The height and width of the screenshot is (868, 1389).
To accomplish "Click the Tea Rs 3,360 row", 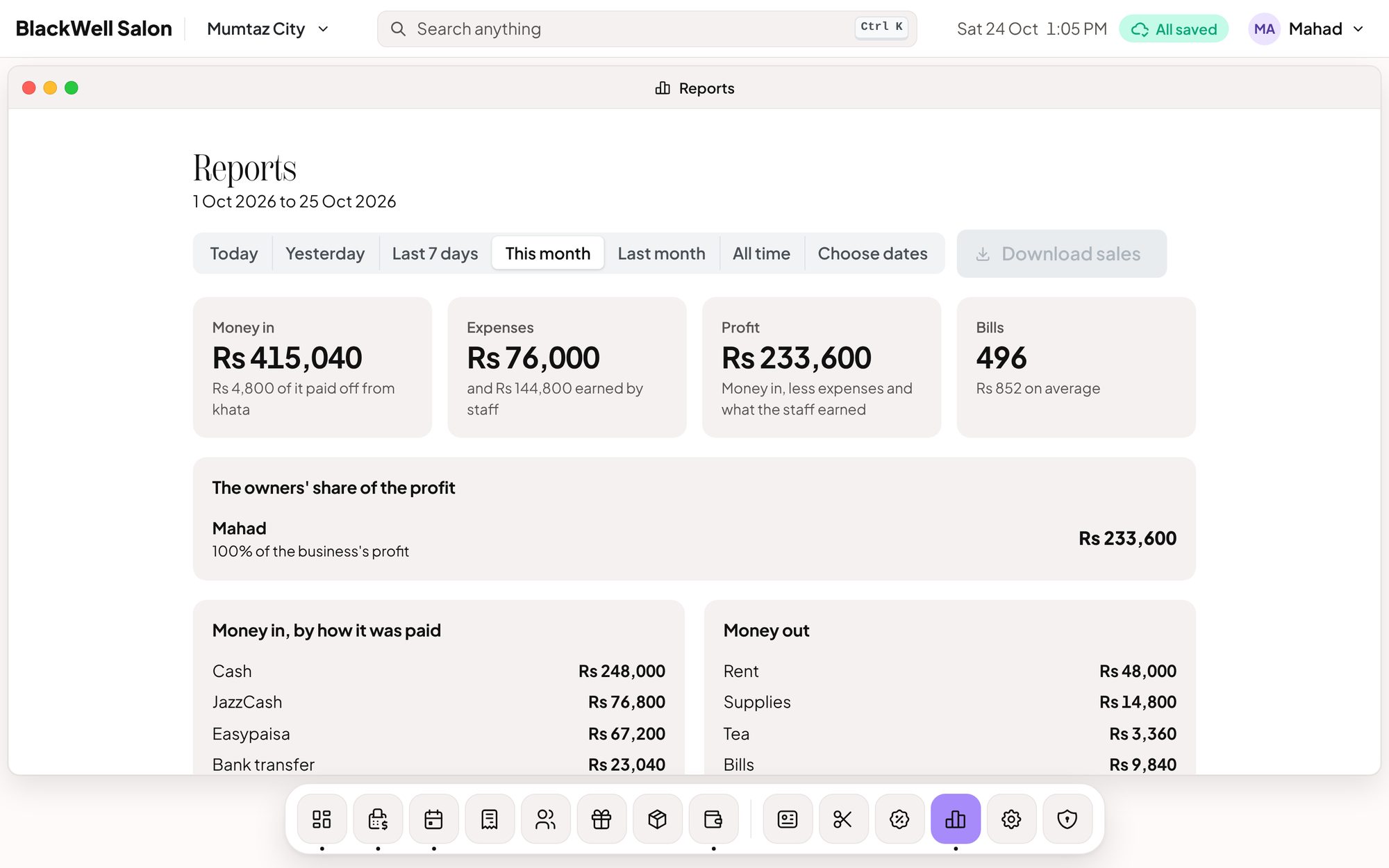I will coord(949,733).
